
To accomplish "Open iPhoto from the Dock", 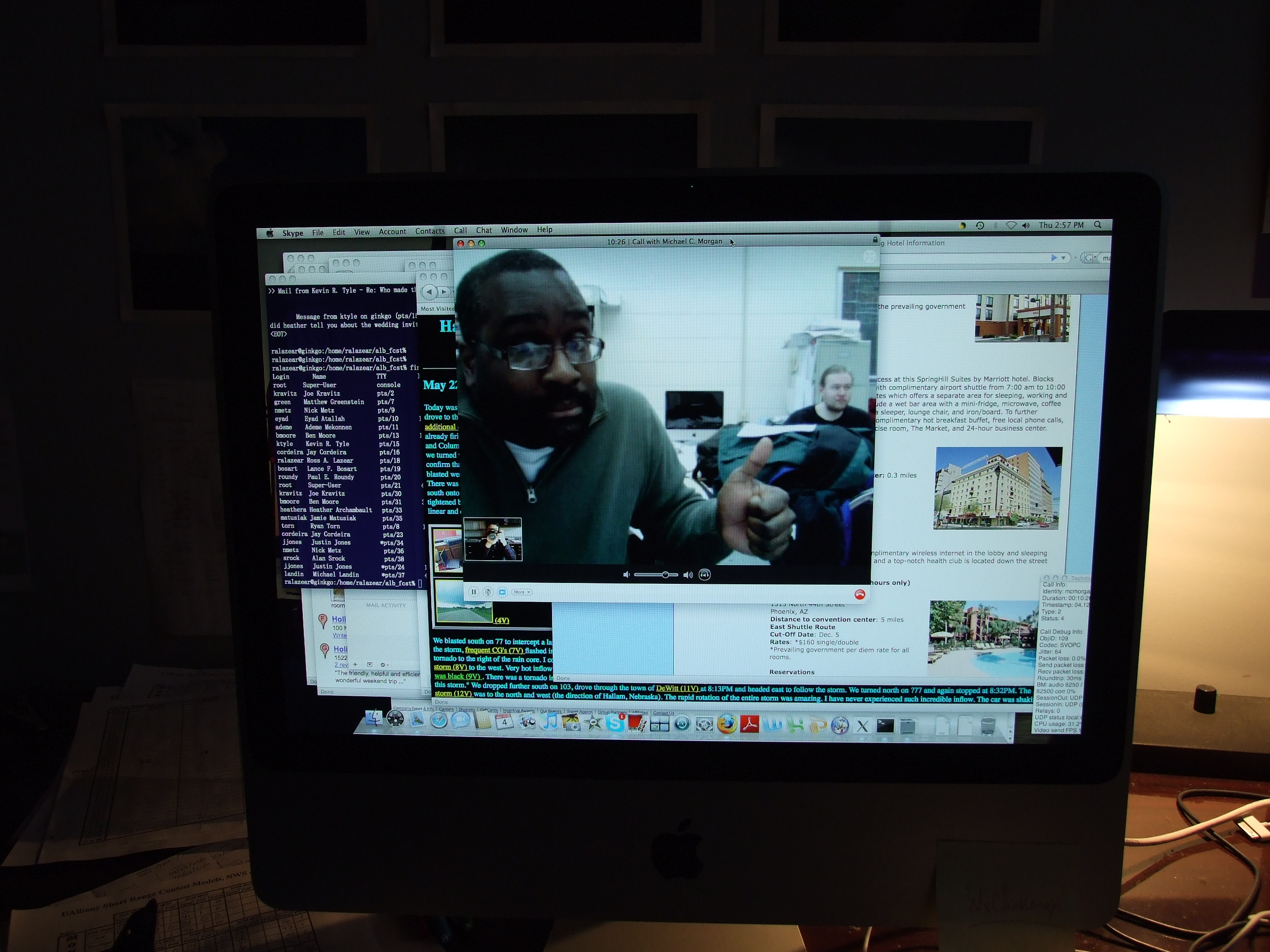I will tap(571, 723).
